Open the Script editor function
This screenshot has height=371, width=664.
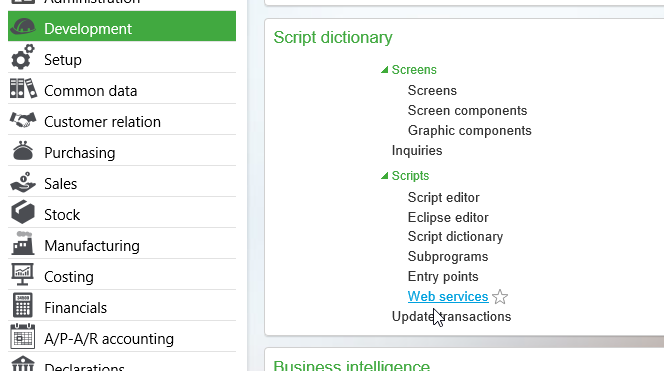[443, 197]
